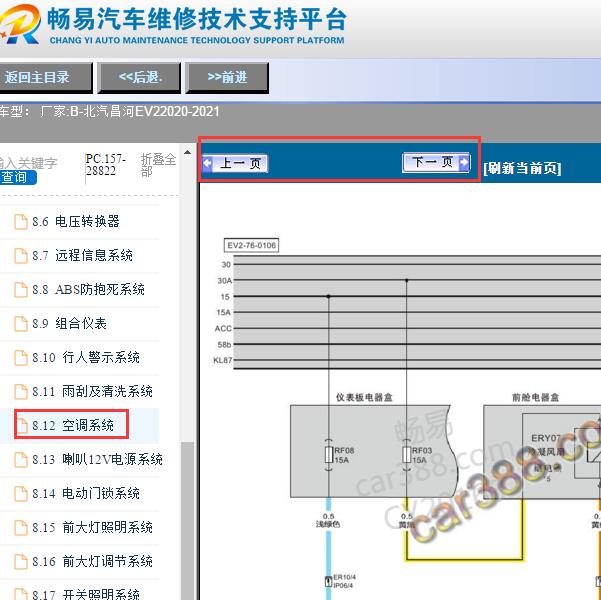Click the 前舱电器盒 label

536,398
